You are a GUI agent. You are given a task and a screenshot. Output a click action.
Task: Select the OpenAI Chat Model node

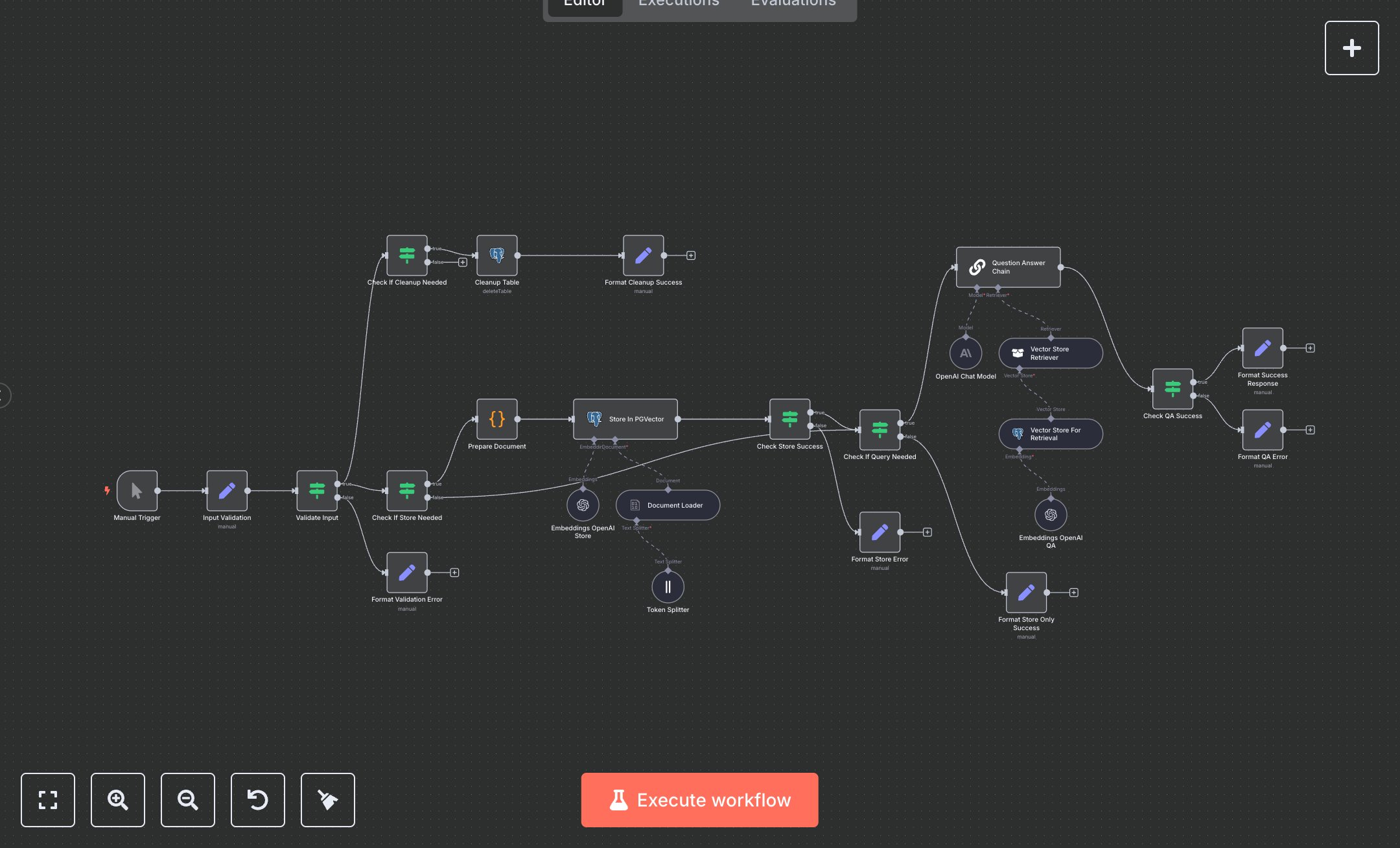point(964,354)
